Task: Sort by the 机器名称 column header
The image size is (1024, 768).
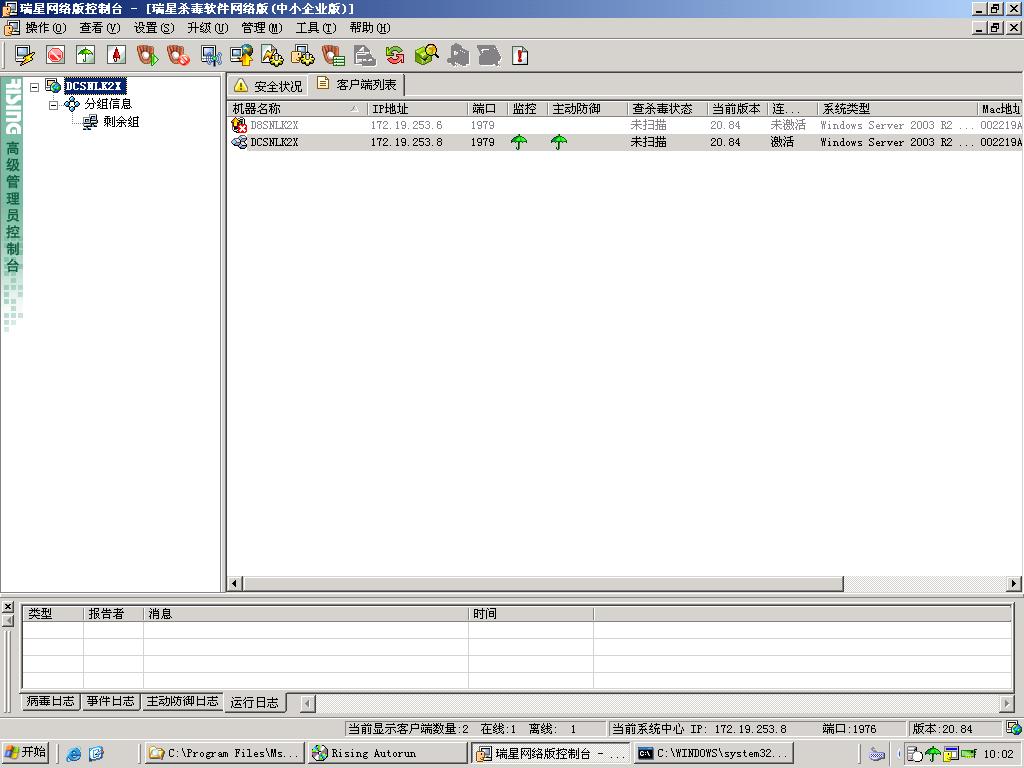Action: (x=297, y=108)
